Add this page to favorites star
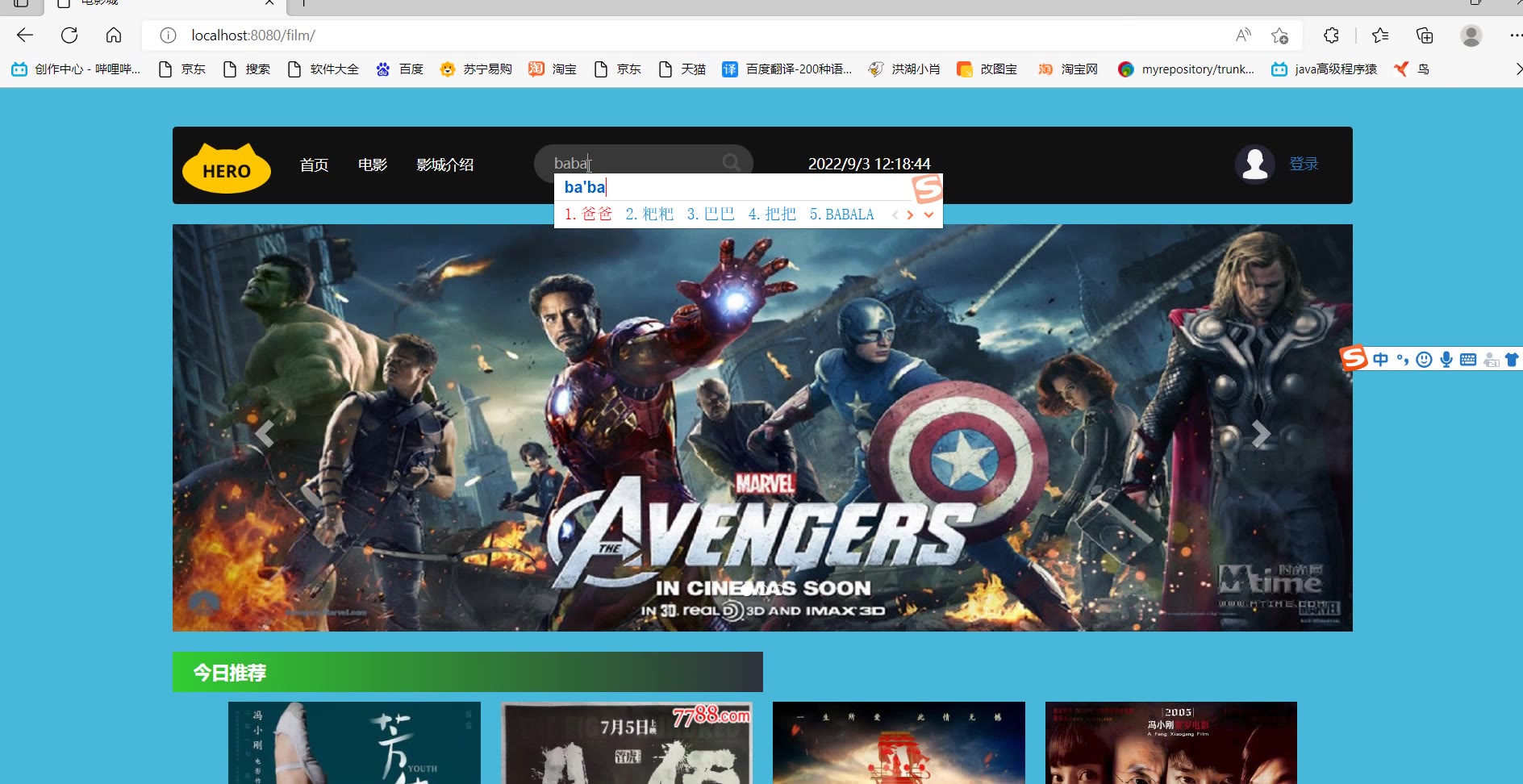Screen dimensions: 1523x784 click(1279, 35)
